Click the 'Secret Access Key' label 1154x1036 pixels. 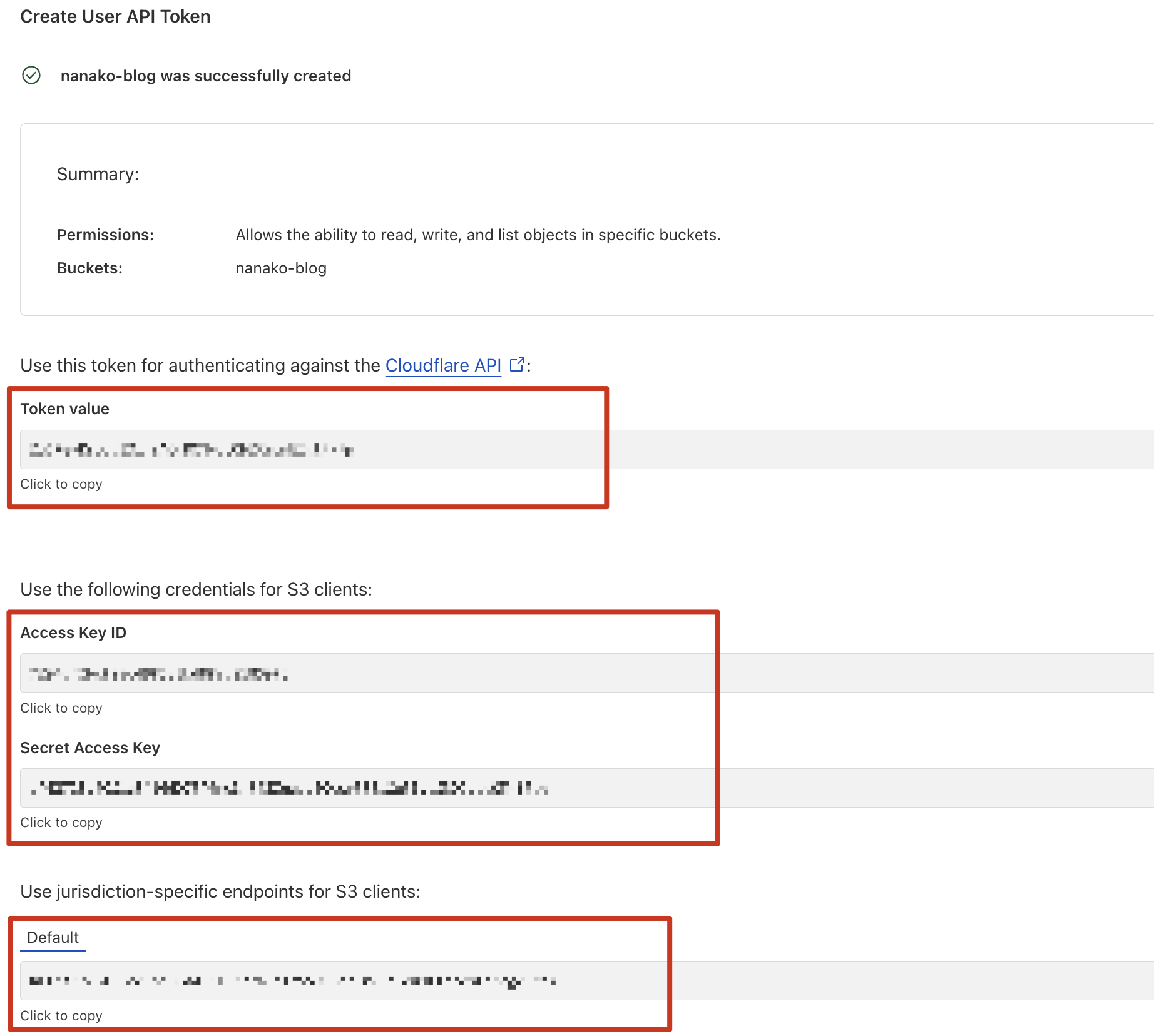pos(90,748)
